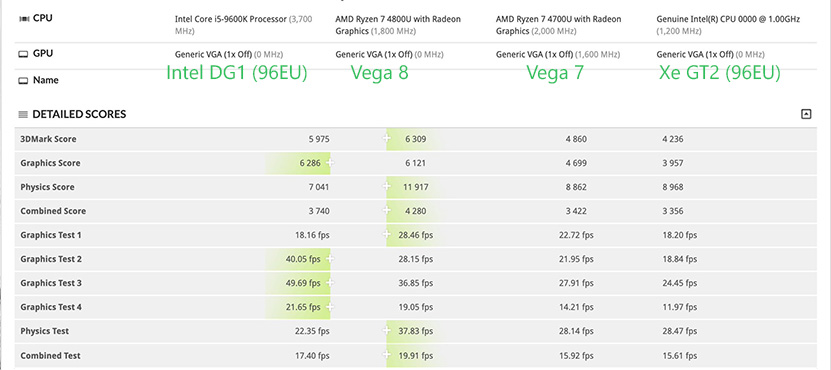Click plus icon beside 49.69 fps

pyautogui.click(x=330, y=283)
